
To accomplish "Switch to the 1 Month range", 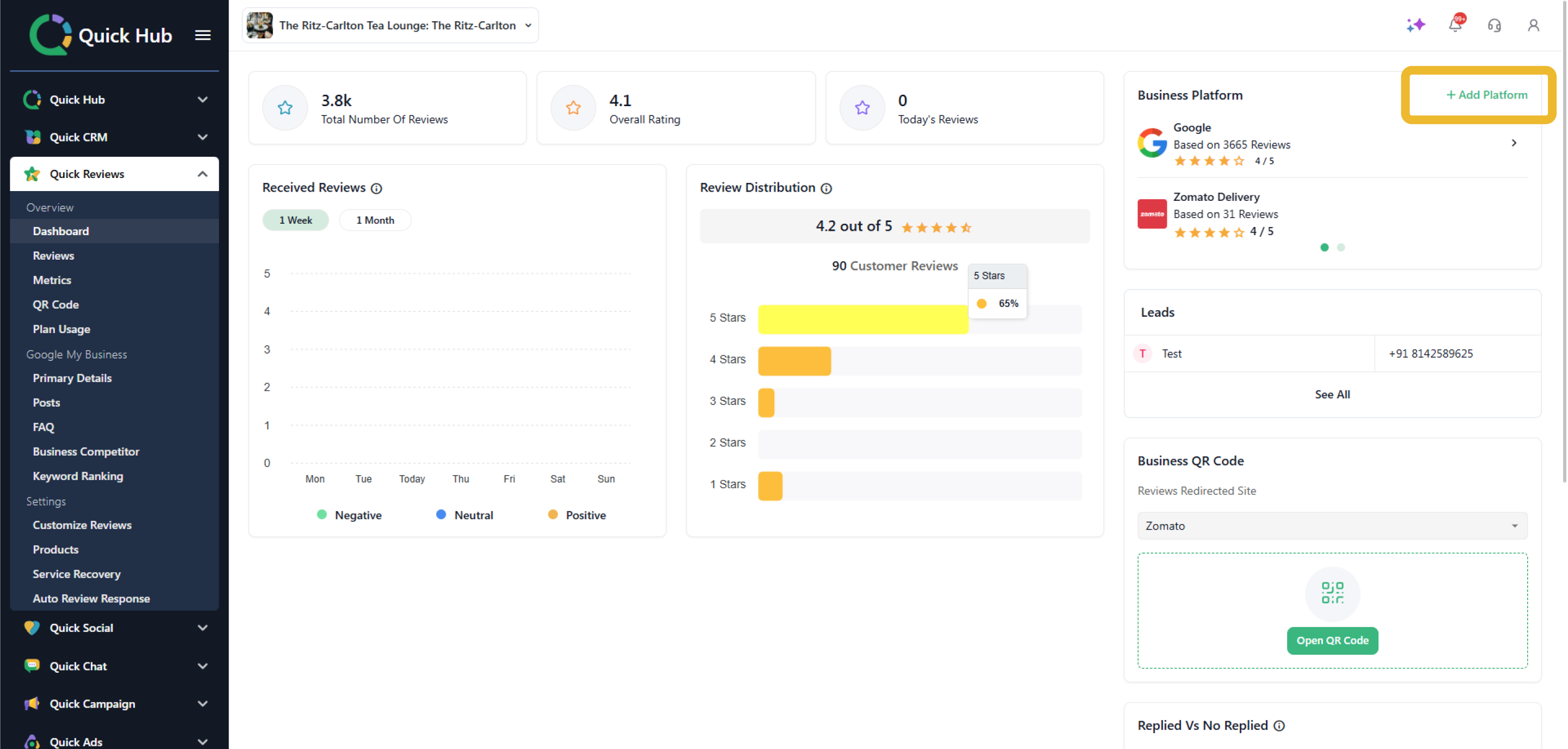I will point(375,220).
